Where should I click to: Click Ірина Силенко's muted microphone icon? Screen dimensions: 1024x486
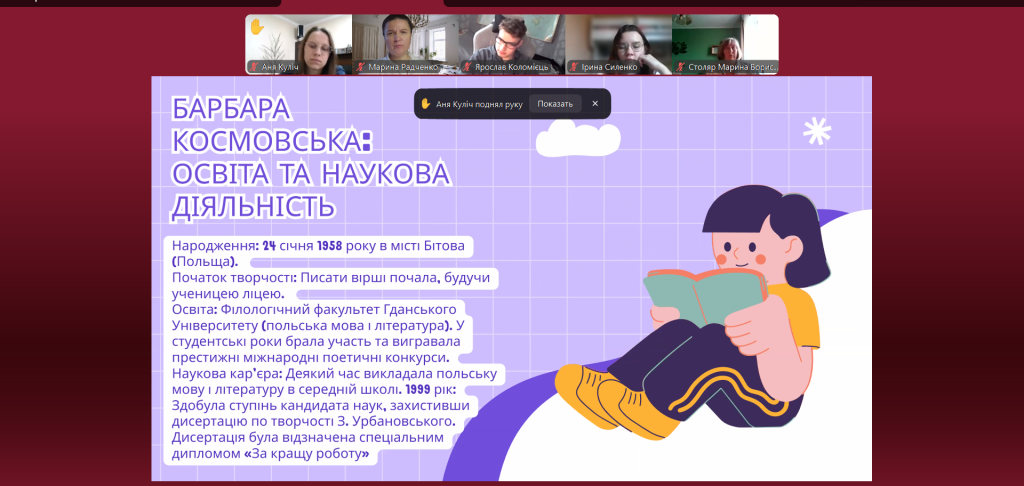pyautogui.click(x=573, y=67)
